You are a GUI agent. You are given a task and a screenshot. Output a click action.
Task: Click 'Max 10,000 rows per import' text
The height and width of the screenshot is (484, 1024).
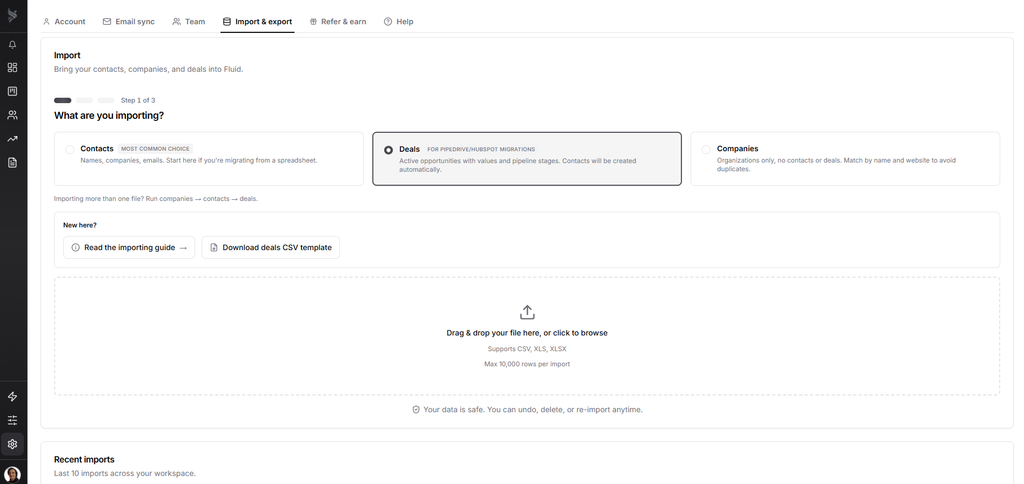click(527, 364)
